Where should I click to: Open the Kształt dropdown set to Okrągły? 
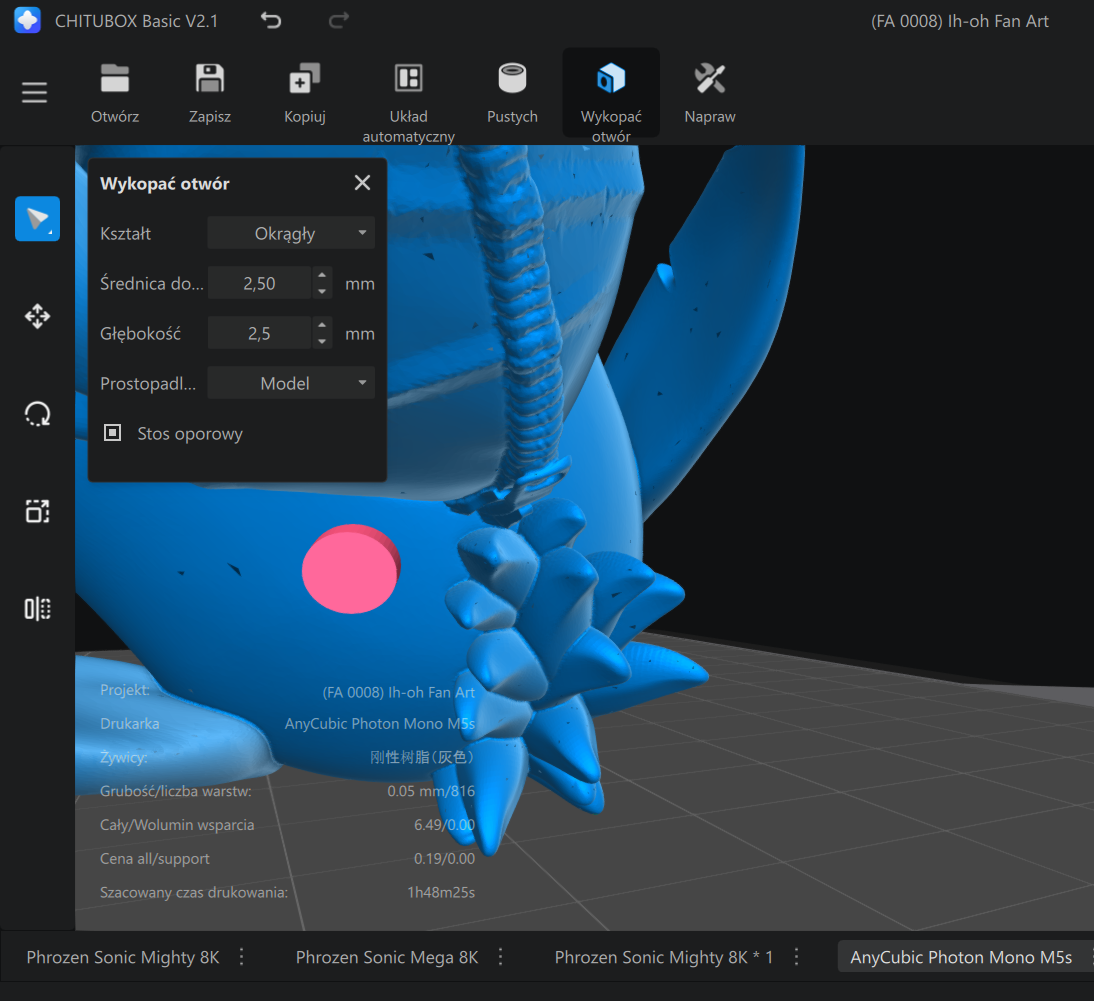pyautogui.click(x=291, y=233)
